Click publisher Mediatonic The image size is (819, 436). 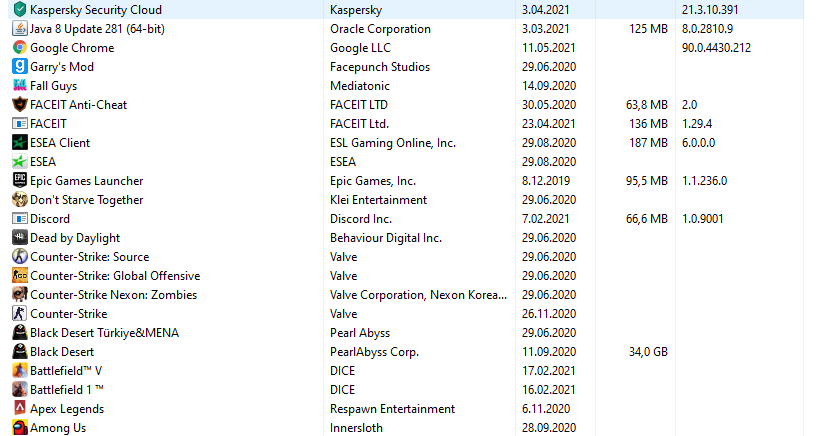[x=360, y=86]
